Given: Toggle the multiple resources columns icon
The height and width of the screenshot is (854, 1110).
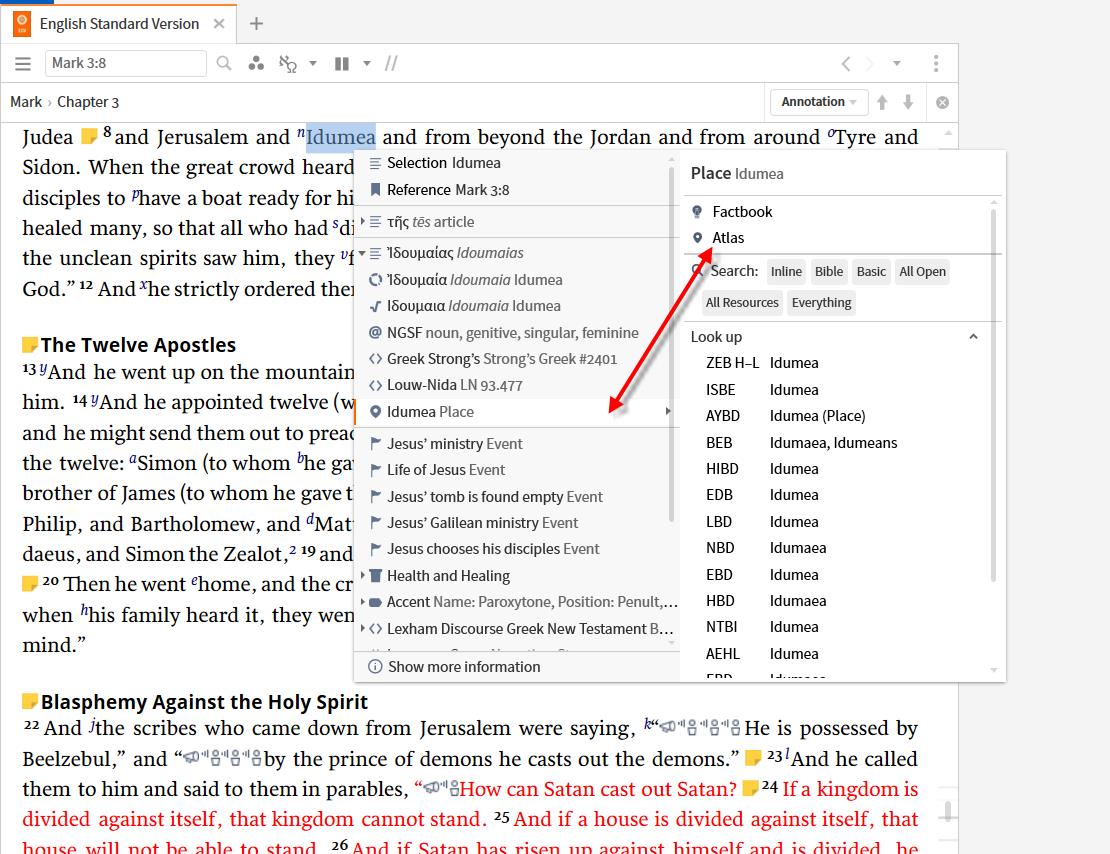Looking at the screenshot, I should click(342, 64).
